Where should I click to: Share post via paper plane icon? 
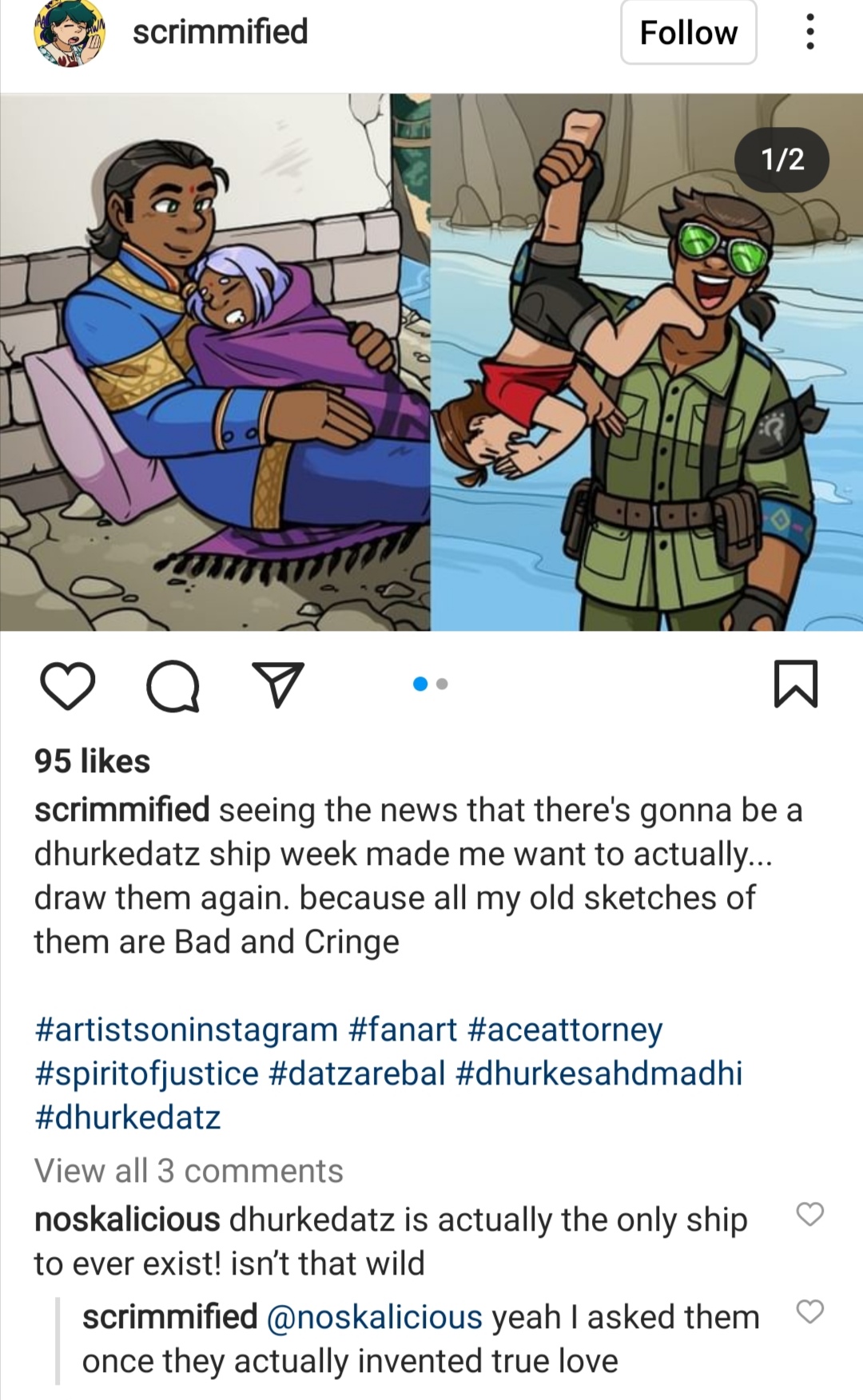pyautogui.click(x=277, y=684)
